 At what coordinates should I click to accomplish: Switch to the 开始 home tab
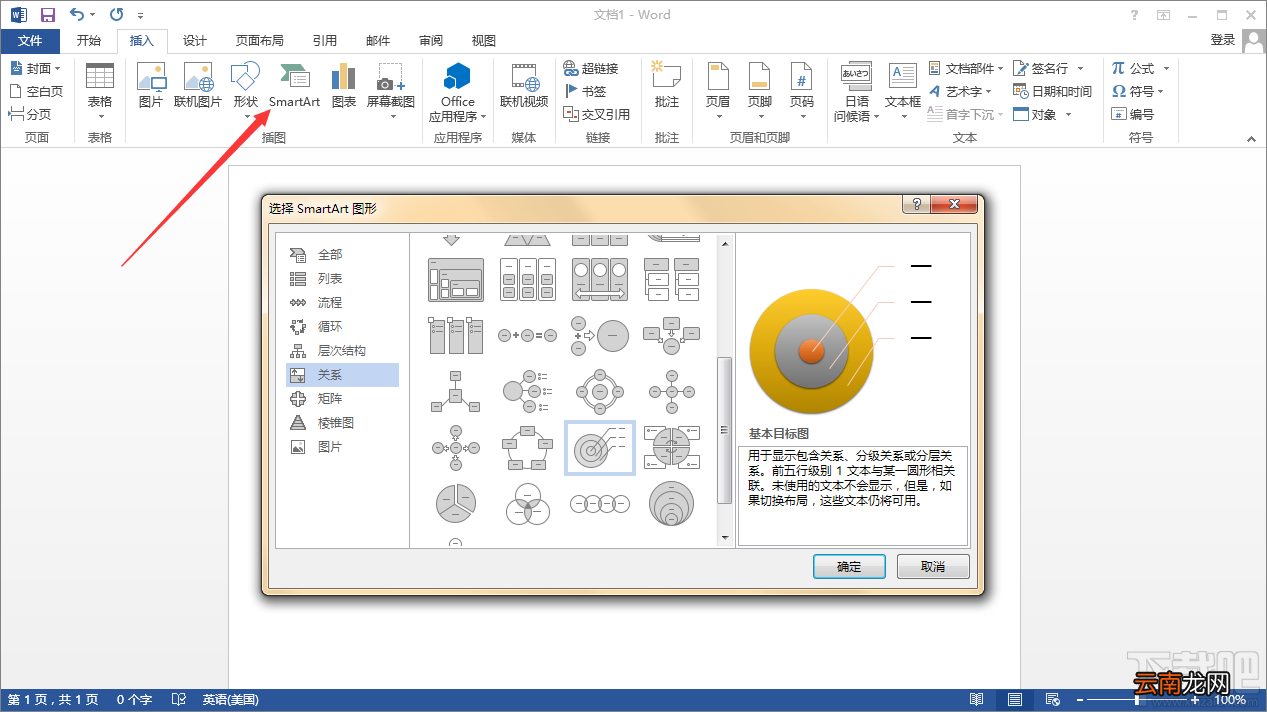[89, 41]
